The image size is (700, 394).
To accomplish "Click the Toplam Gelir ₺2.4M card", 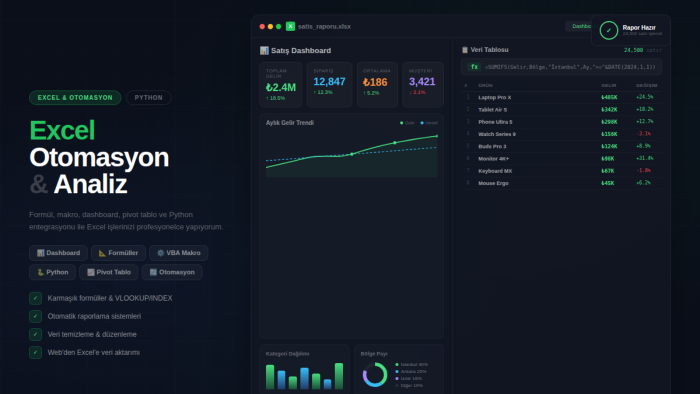I will tap(281, 85).
